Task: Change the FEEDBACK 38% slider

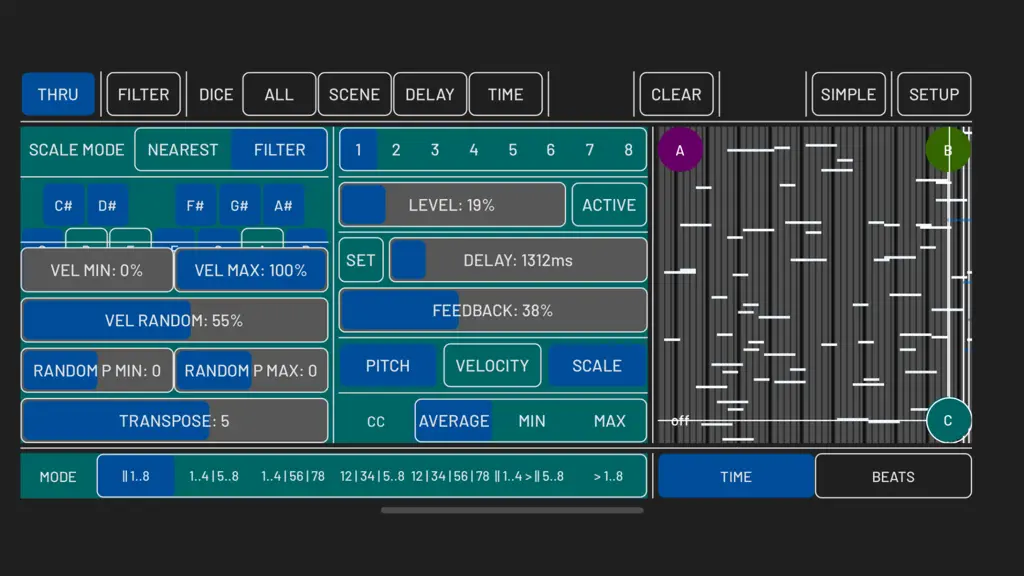Action: click(493, 310)
